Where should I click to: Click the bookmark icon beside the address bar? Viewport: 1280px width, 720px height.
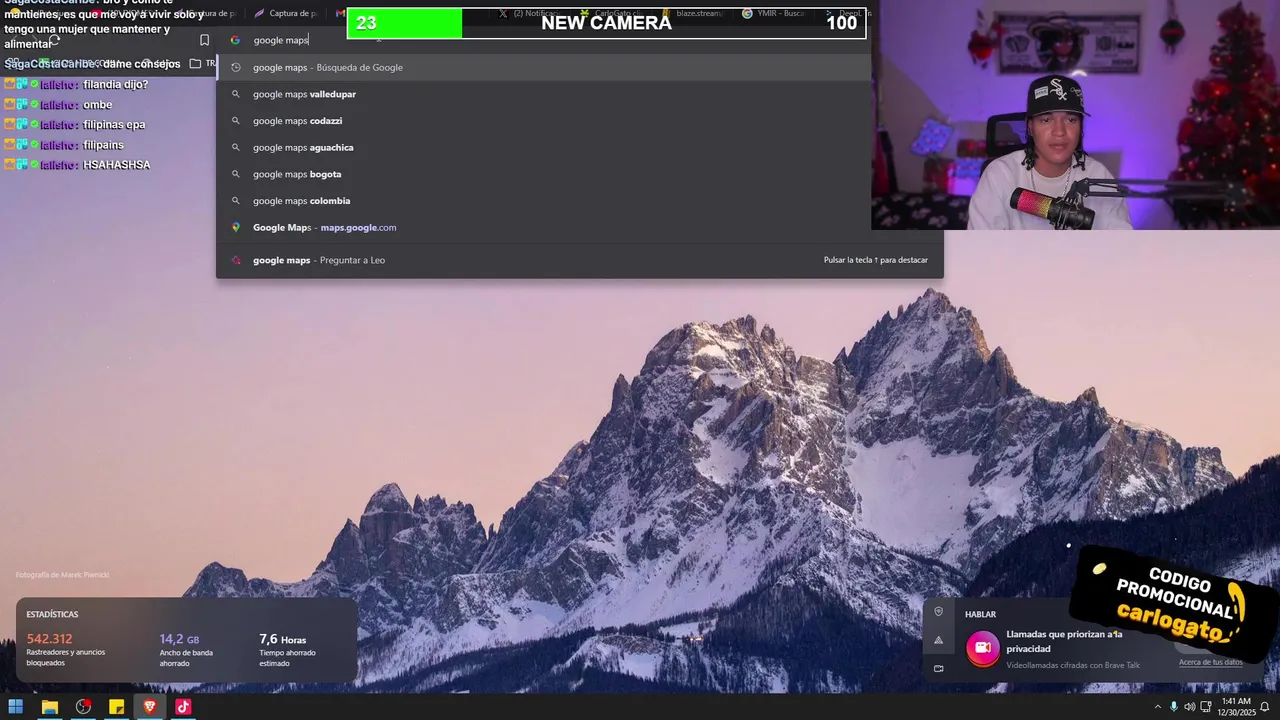(204, 40)
